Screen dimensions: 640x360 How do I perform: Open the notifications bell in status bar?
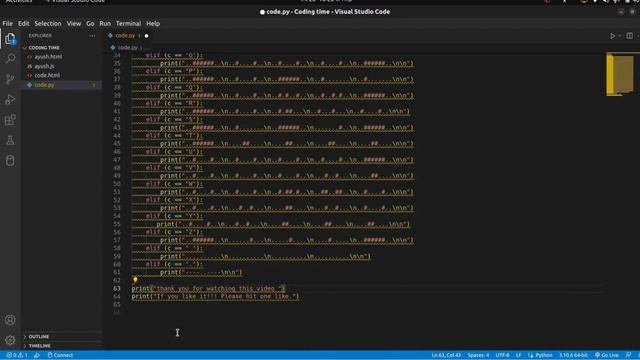tap(629, 355)
